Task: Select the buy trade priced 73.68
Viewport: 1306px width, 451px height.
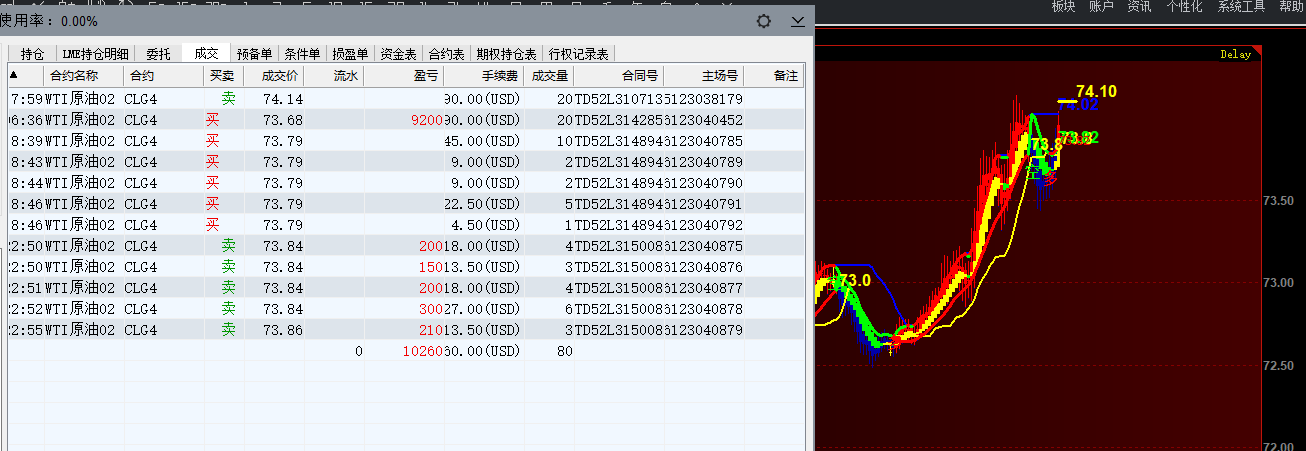Action: tap(406, 120)
